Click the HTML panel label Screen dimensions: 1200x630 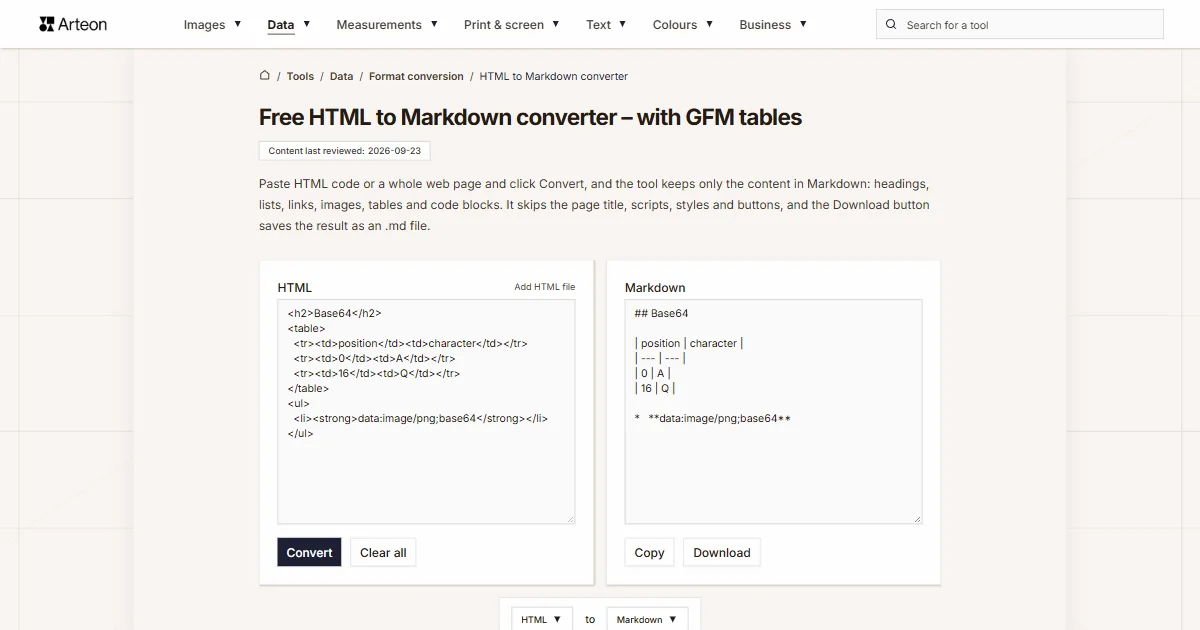coord(295,287)
